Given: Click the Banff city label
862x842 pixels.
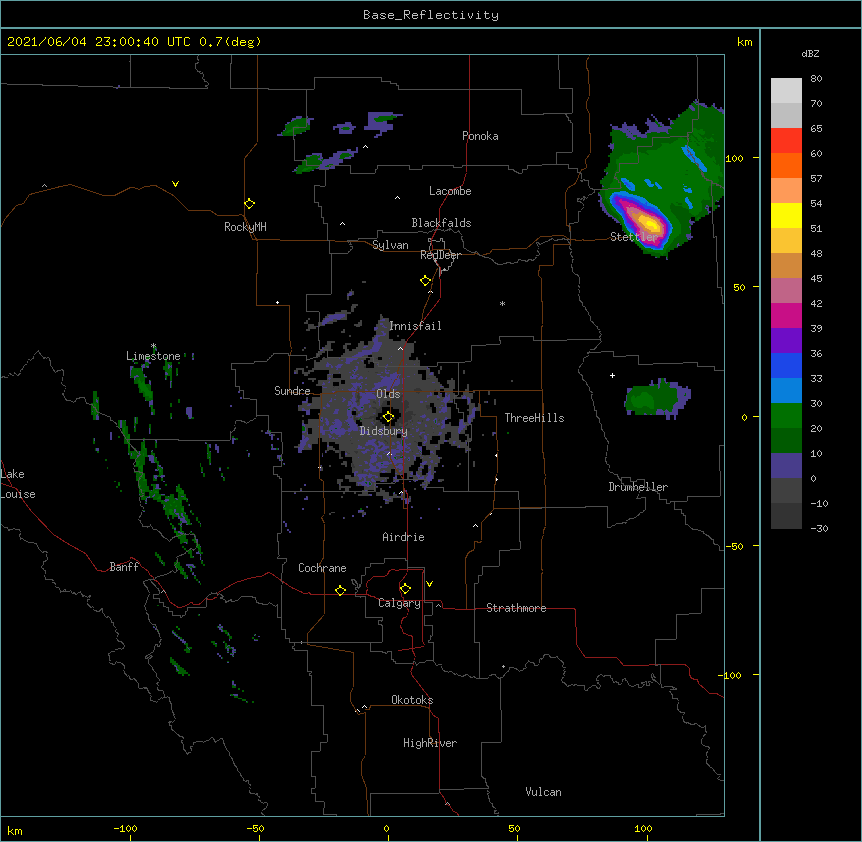Looking at the screenshot, I should [x=124, y=567].
